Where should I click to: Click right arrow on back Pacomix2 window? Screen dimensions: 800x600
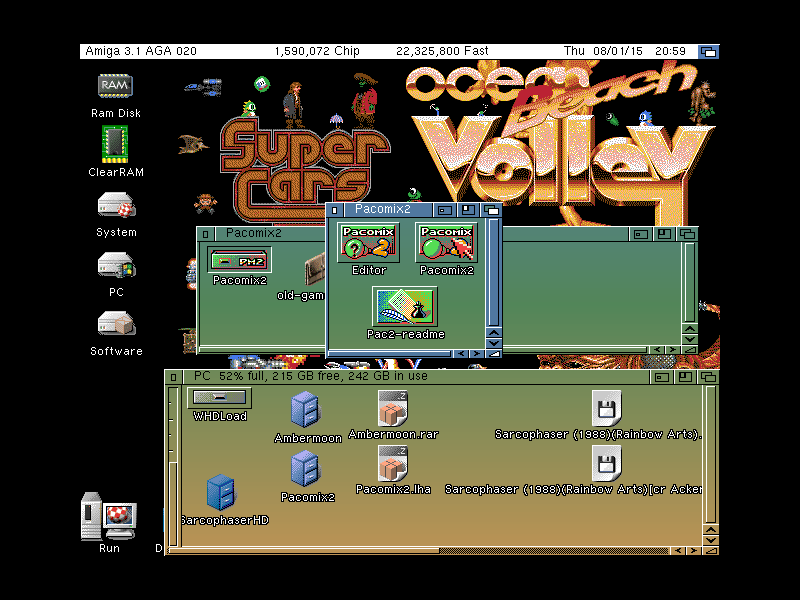click(x=673, y=349)
